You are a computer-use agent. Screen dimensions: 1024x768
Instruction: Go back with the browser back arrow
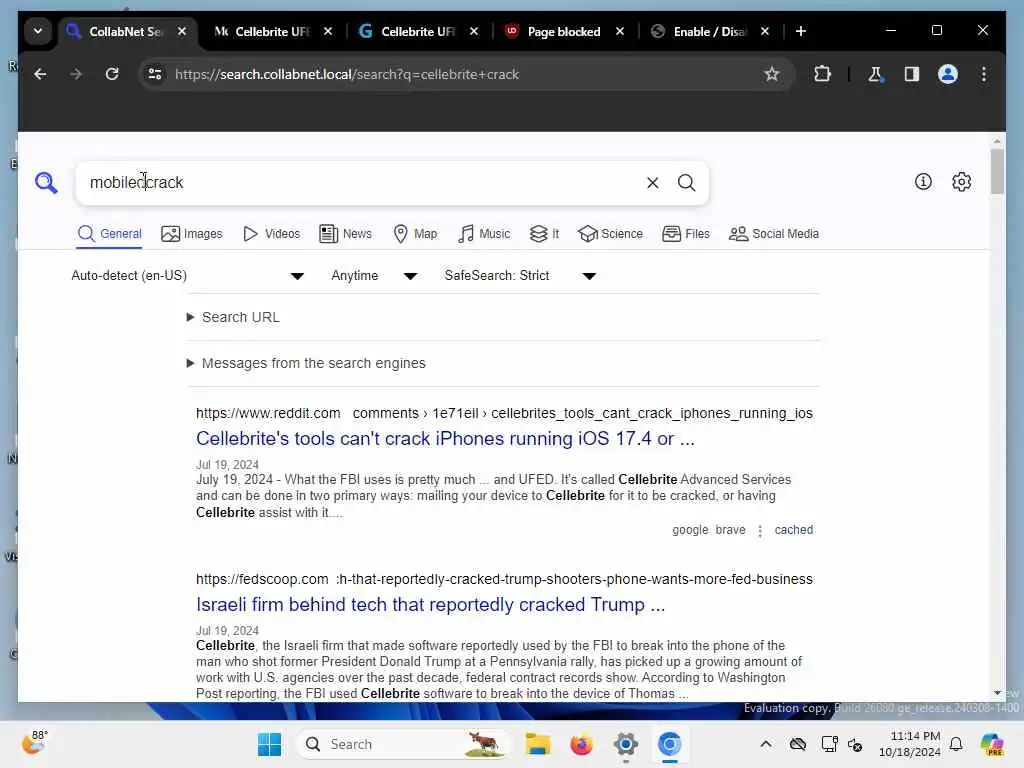(40, 74)
